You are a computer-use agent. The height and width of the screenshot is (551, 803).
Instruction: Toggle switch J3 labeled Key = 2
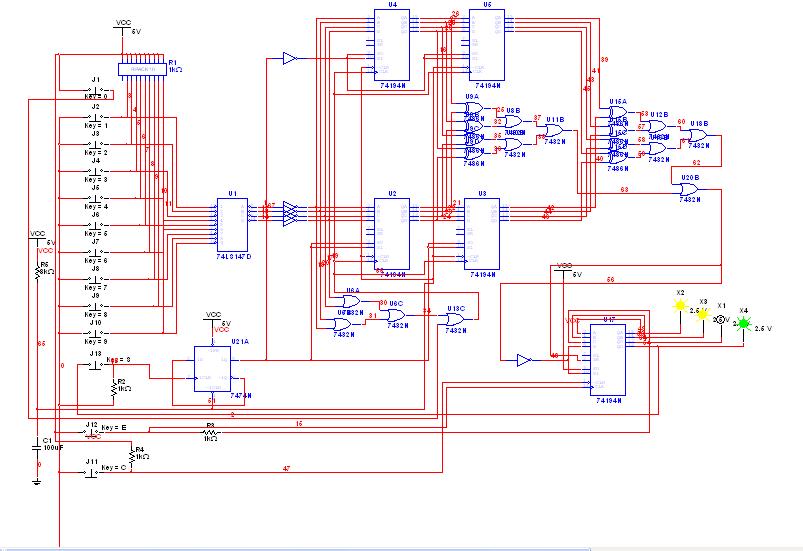coord(96,145)
